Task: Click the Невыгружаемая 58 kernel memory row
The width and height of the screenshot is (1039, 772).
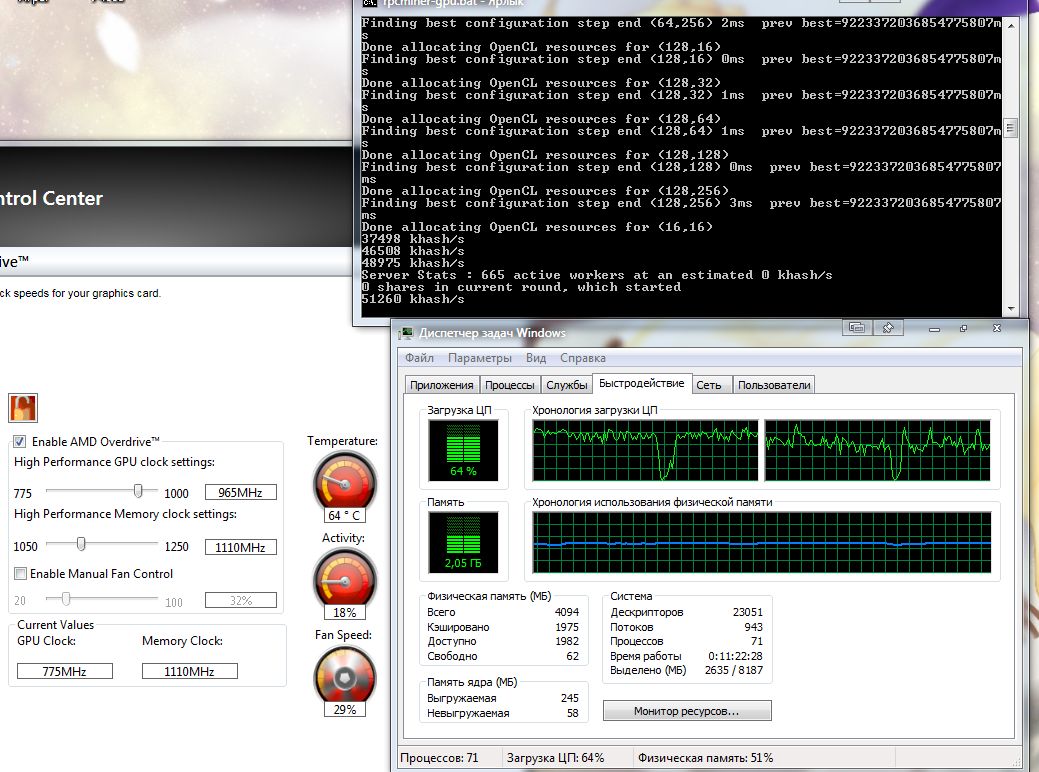Action: (503, 713)
